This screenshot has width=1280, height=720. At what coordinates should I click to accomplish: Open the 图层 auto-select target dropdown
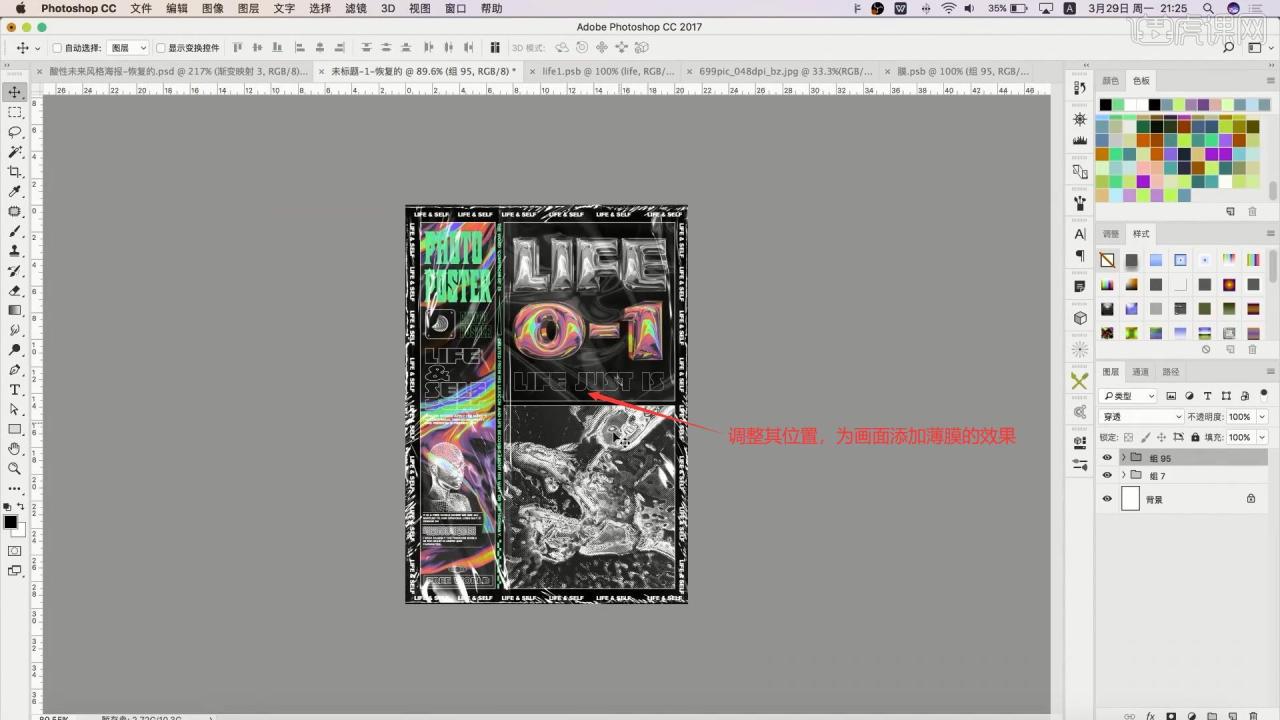pyautogui.click(x=128, y=48)
